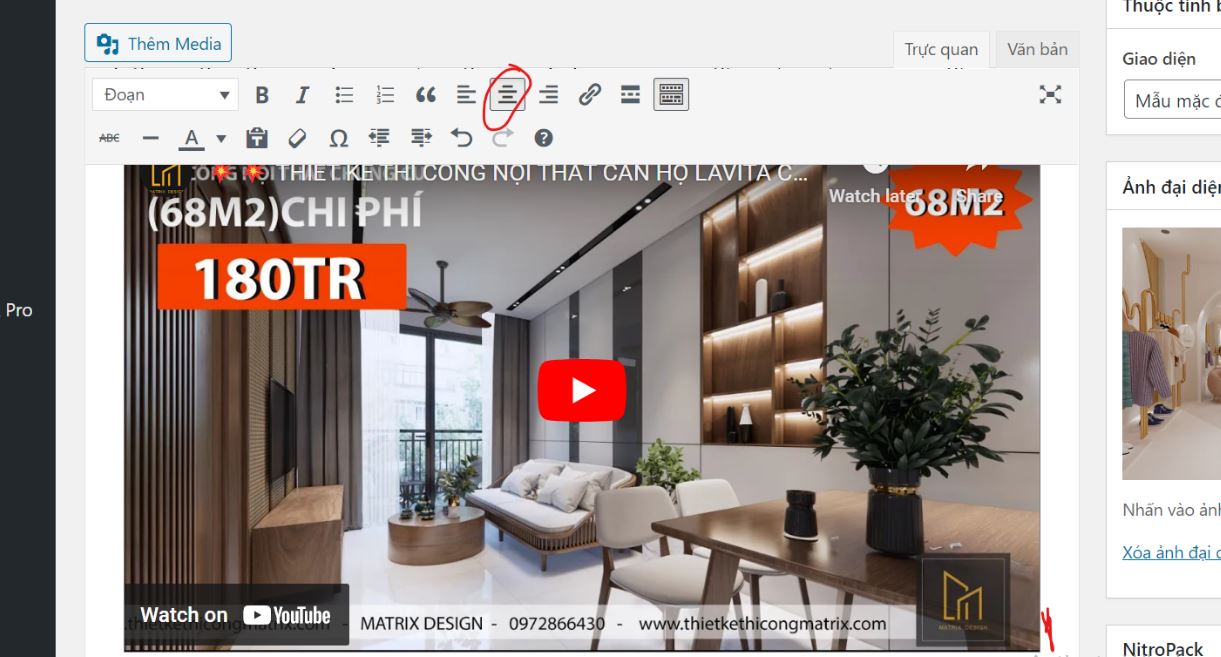Switch to the Trực quan tab
The width and height of the screenshot is (1221, 657).
click(x=940, y=49)
